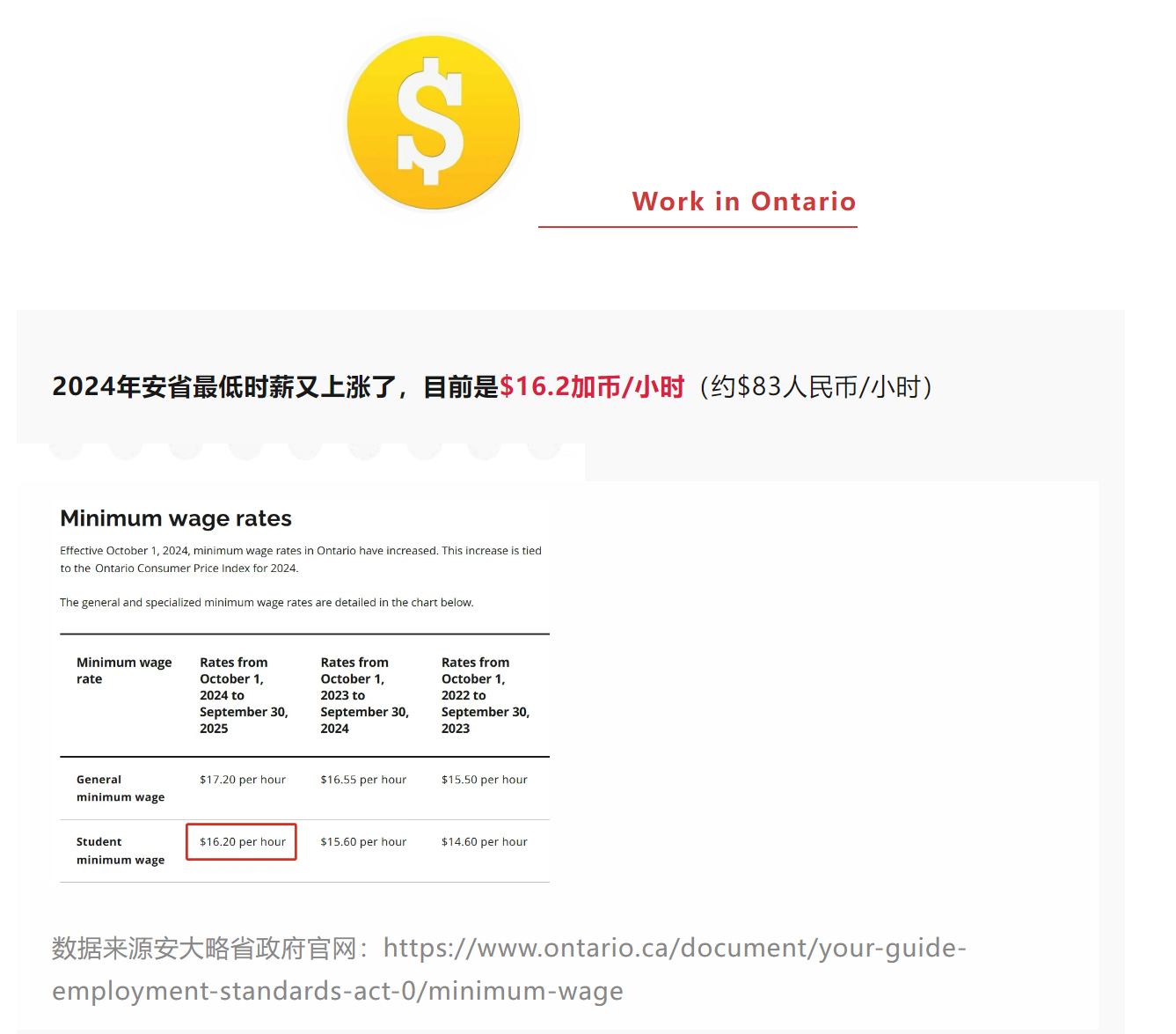This screenshot has width=1176, height=1034.
Task: Click the 'Minimum wage rate' column header
Action: (124, 671)
